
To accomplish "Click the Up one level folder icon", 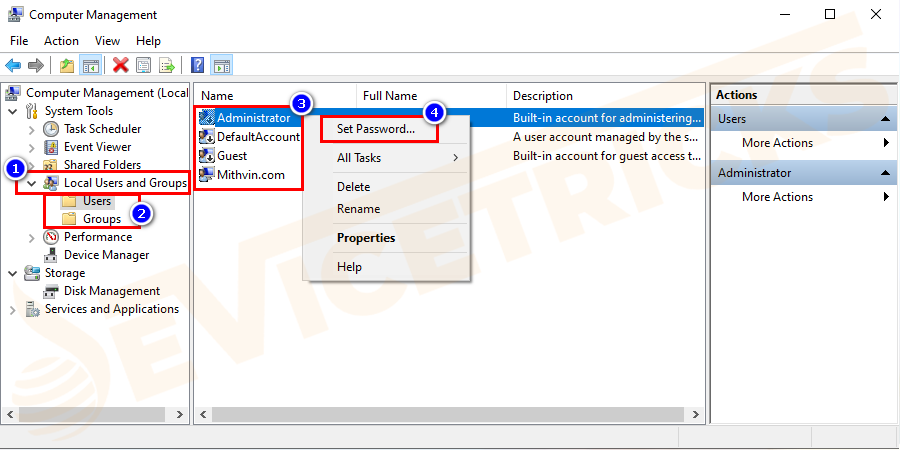I will [67, 65].
